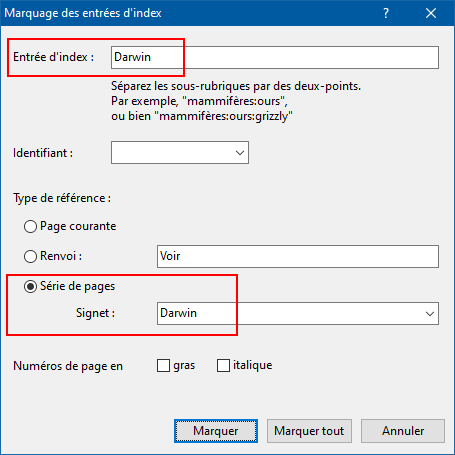Enable the italique checkbox
This screenshot has width=455, height=455.
pos(223,365)
